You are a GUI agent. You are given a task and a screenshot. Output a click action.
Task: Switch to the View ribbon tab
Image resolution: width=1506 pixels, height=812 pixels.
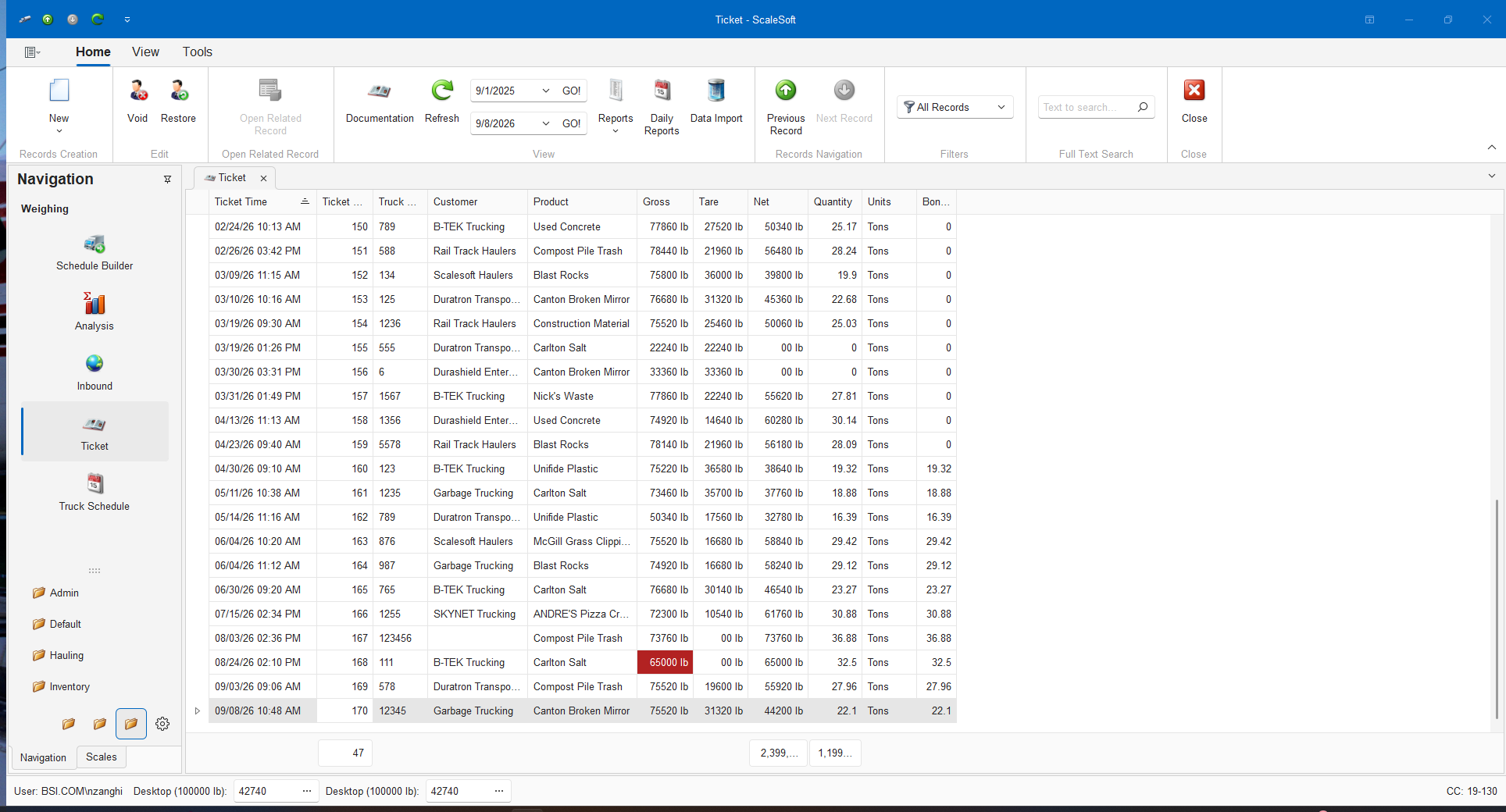point(145,52)
